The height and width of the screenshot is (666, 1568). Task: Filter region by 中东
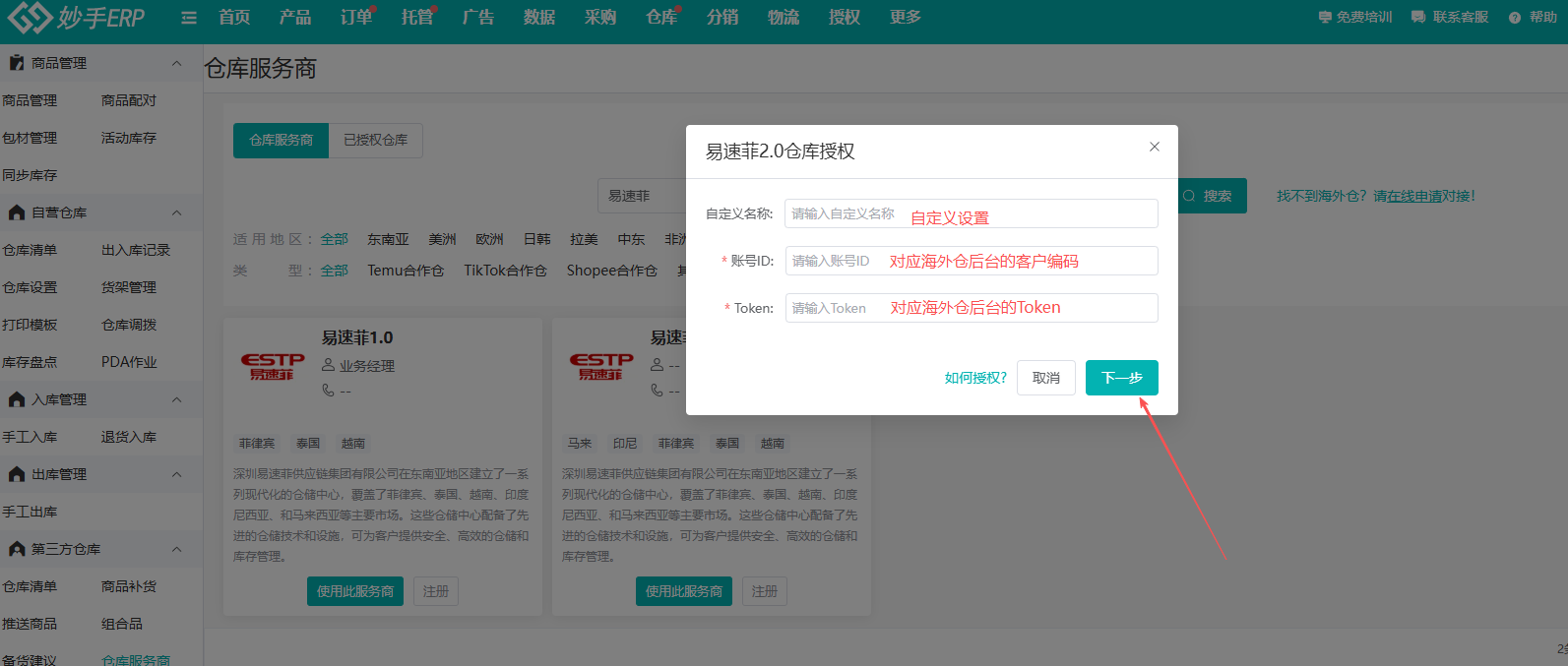tap(631, 239)
